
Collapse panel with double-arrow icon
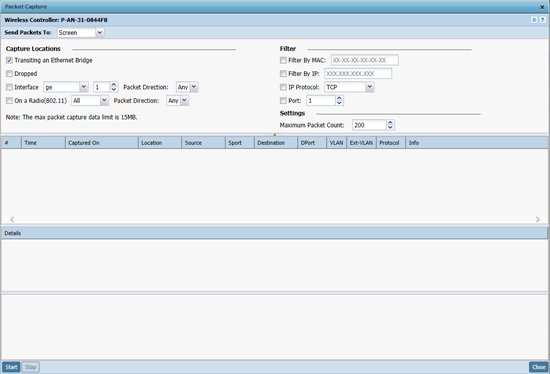point(534,20)
